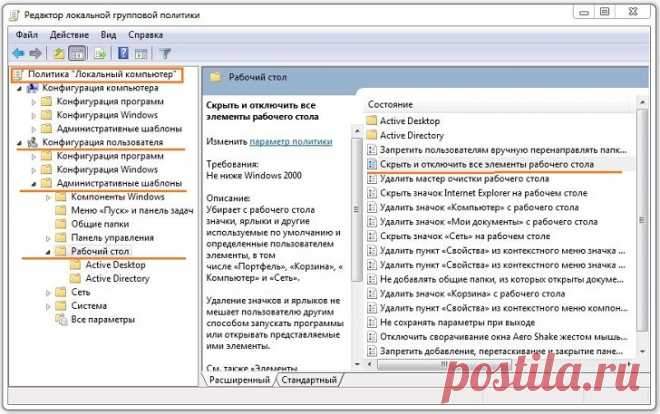The height and width of the screenshot is (414, 660).
Task: Click the Filter funnel toolbar icon
Action: (x=165, y=53)
